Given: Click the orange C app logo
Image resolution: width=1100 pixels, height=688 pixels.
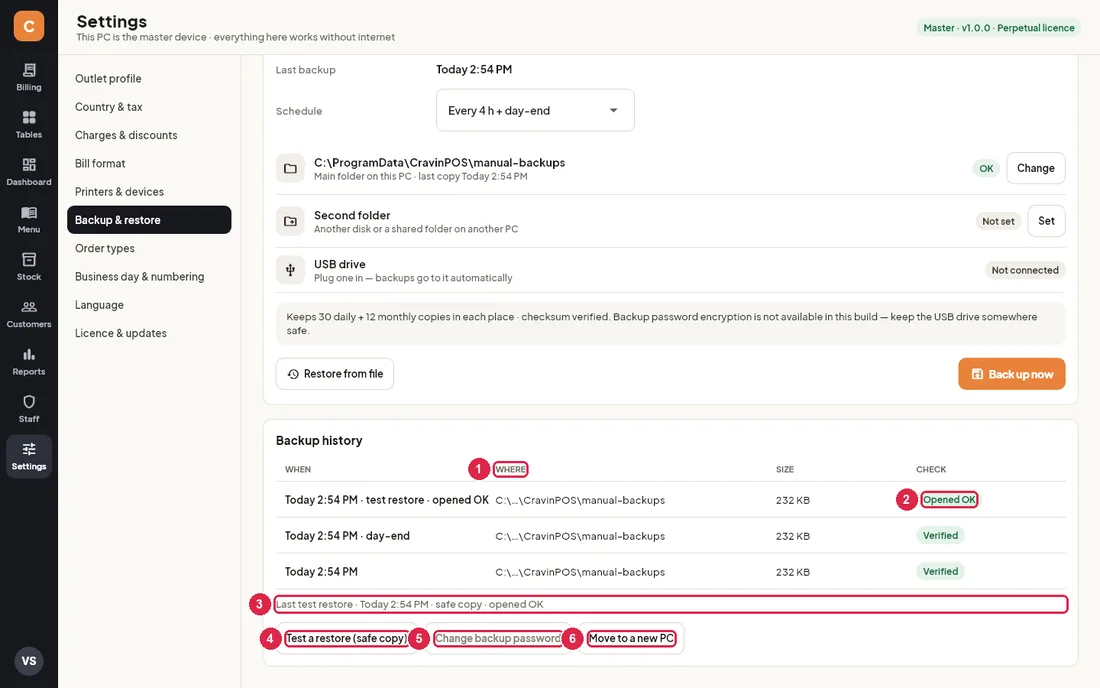Looking at the screenshot, I should pos(29,26).
